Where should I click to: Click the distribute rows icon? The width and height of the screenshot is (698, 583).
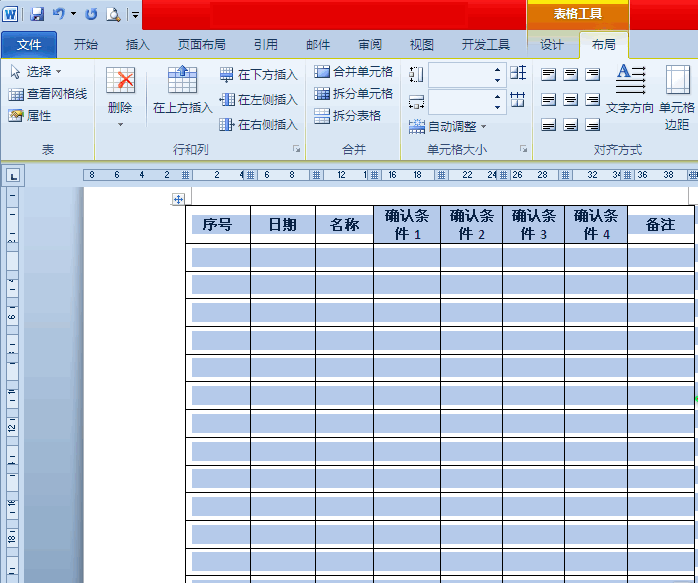(x=518, y=73)
